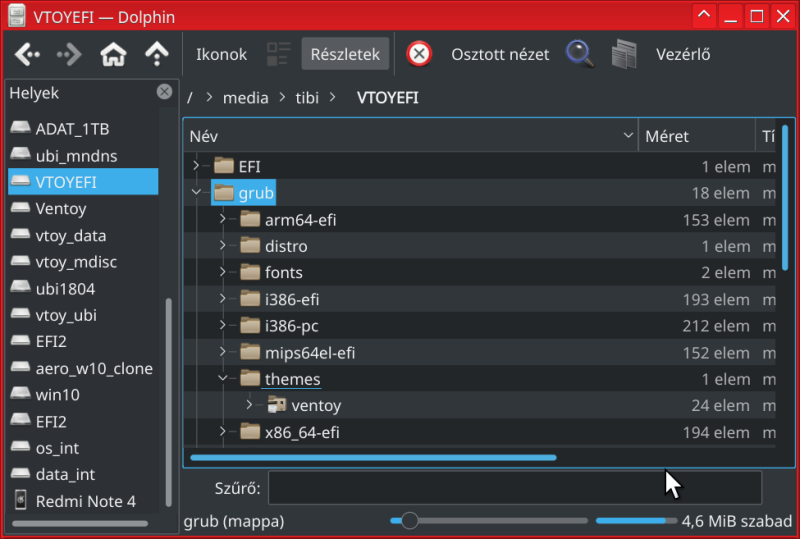The height and width of the screenshot is (539, 800).
Task: Select the grub folder row
Action: point(480,193)
